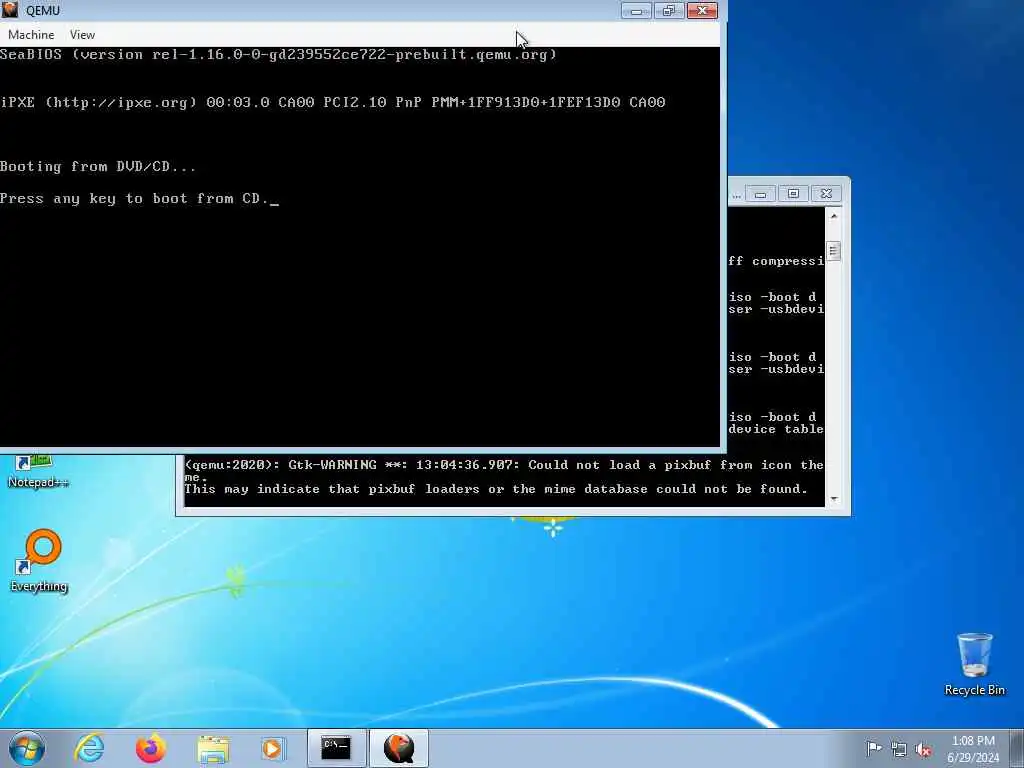Click the Show desktop button
Screen dimensions: 1024x768
click(1017, 748)
